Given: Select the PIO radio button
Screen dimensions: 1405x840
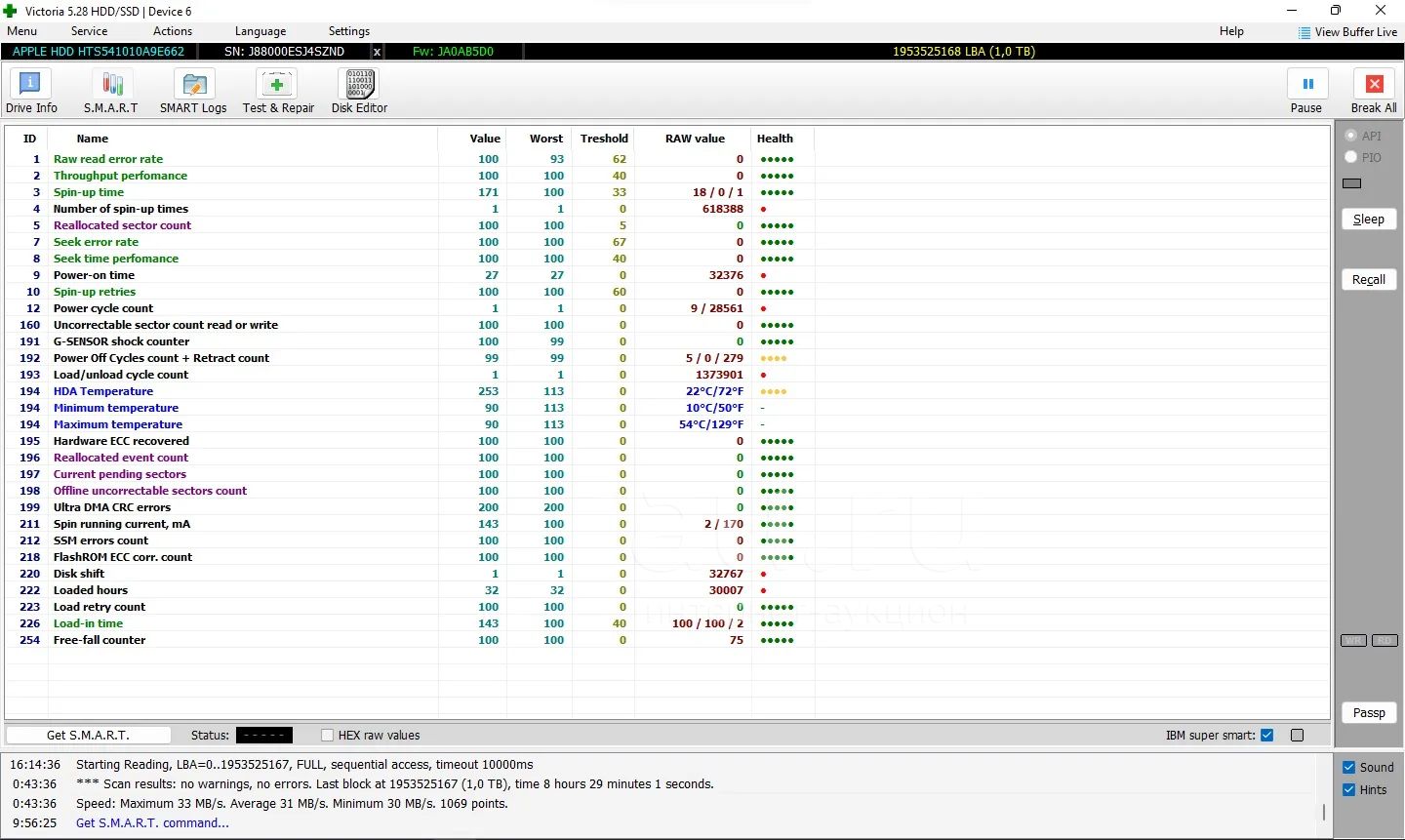Looking at the screenshot, I should [1351, 157].
